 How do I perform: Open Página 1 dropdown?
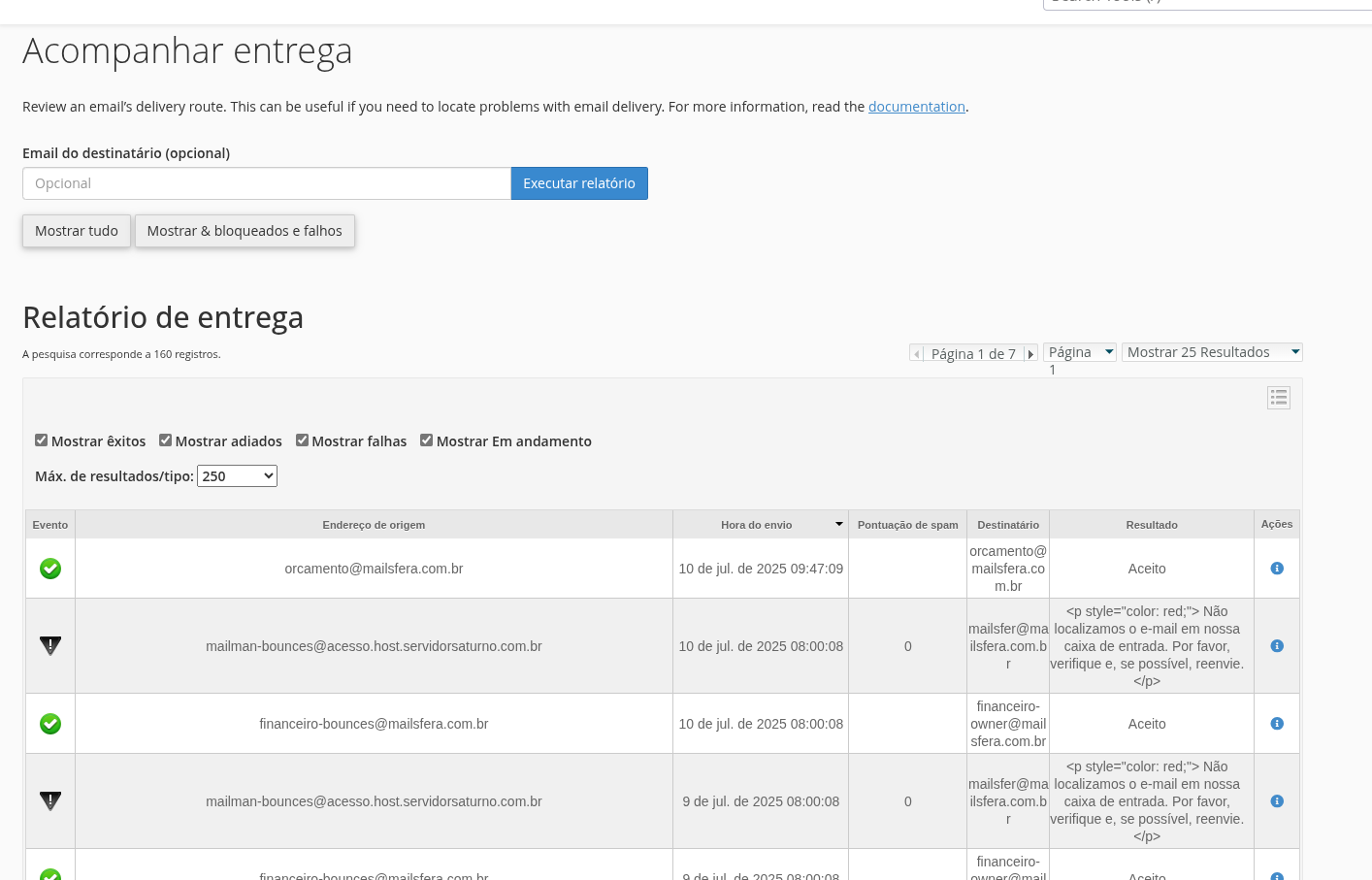(1080, 352)
